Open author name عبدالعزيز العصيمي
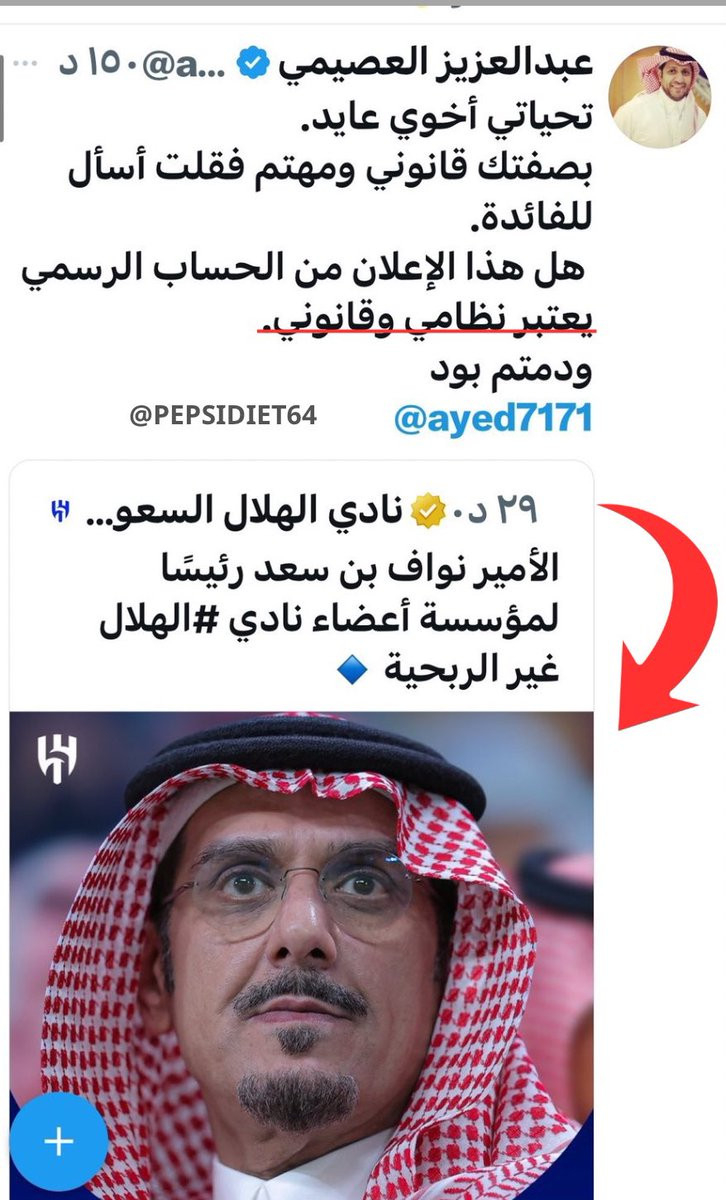Viewport: 726px width, 1200px height. point(435,66)
